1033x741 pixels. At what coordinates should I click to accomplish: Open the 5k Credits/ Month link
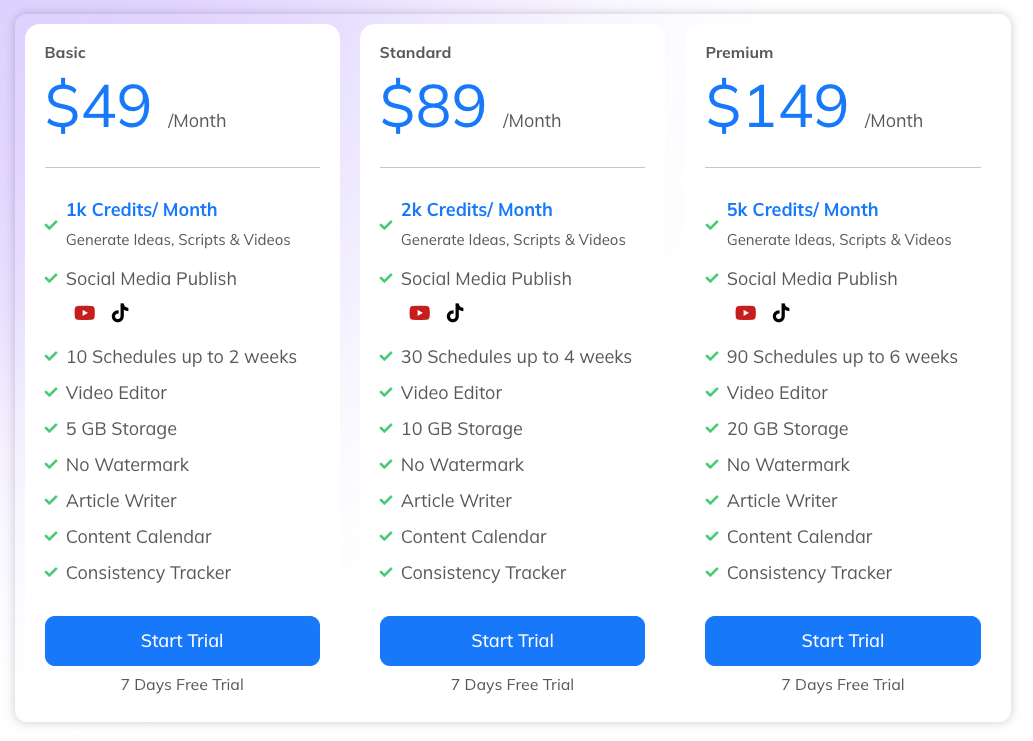pos(803,210)
